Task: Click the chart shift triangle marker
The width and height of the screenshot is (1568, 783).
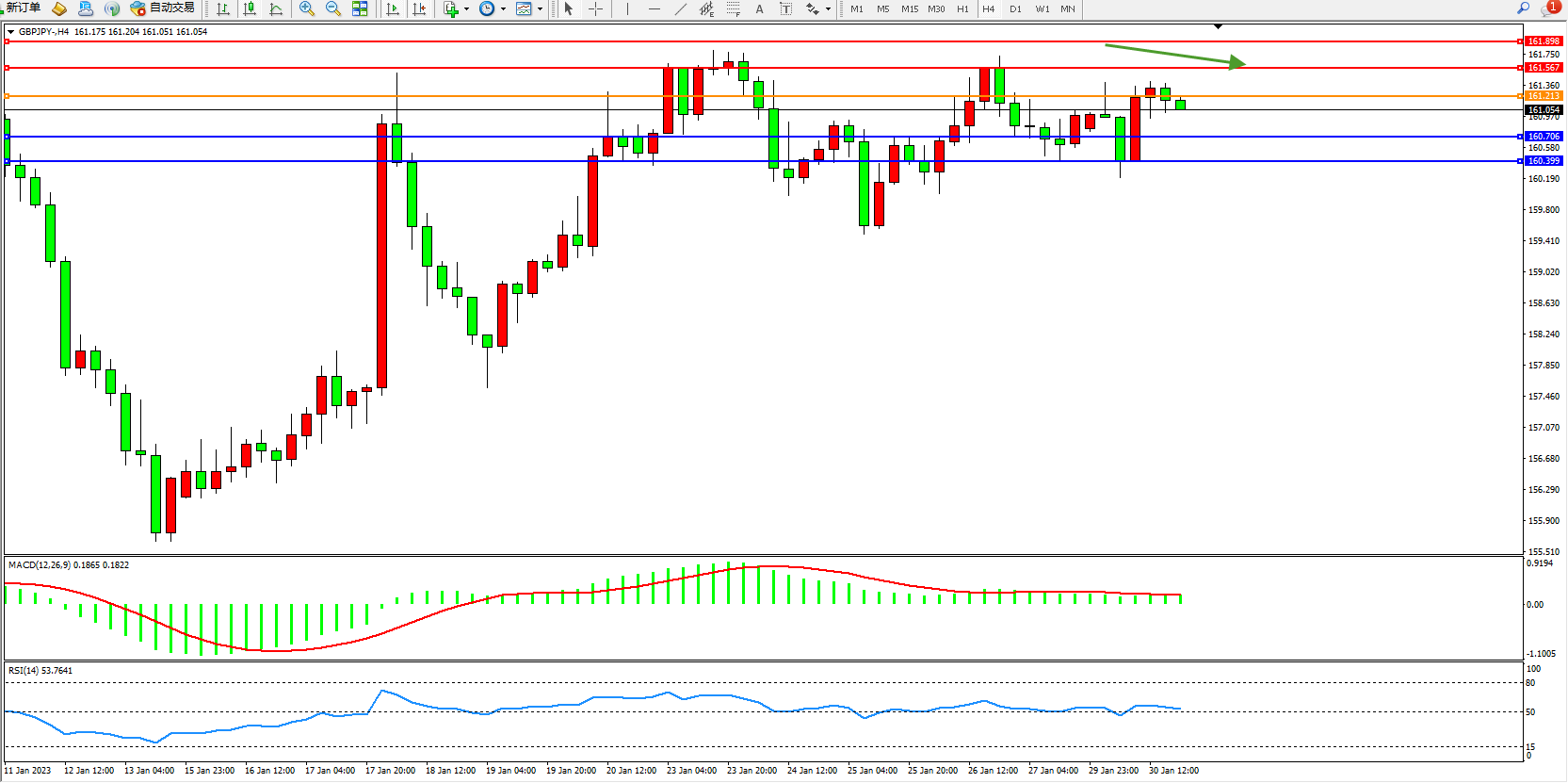Action: point(1218,27)
